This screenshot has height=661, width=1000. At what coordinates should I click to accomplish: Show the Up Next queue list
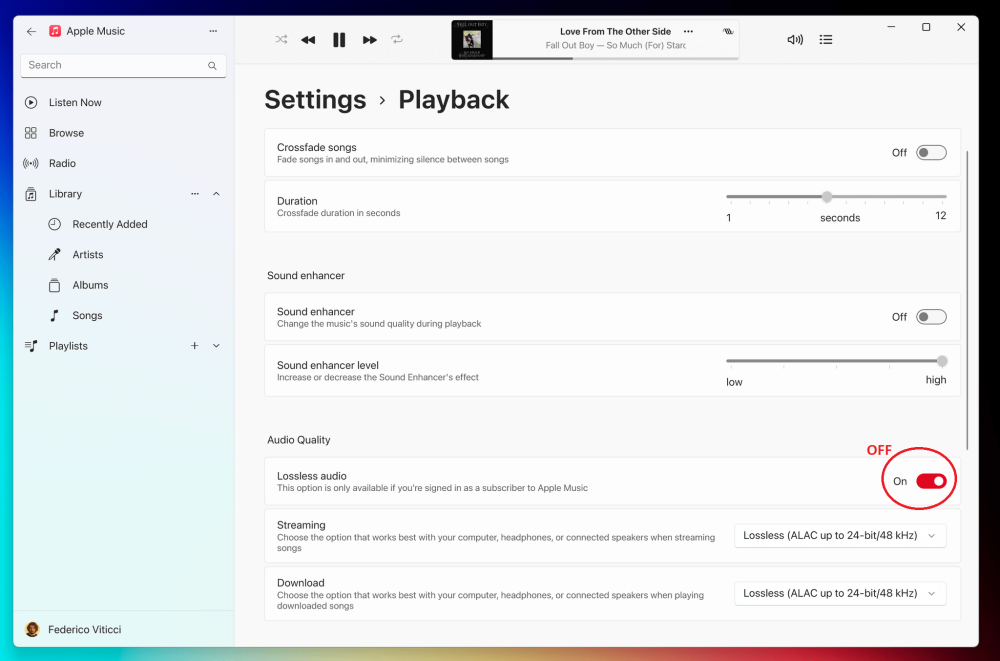[826, 40]
